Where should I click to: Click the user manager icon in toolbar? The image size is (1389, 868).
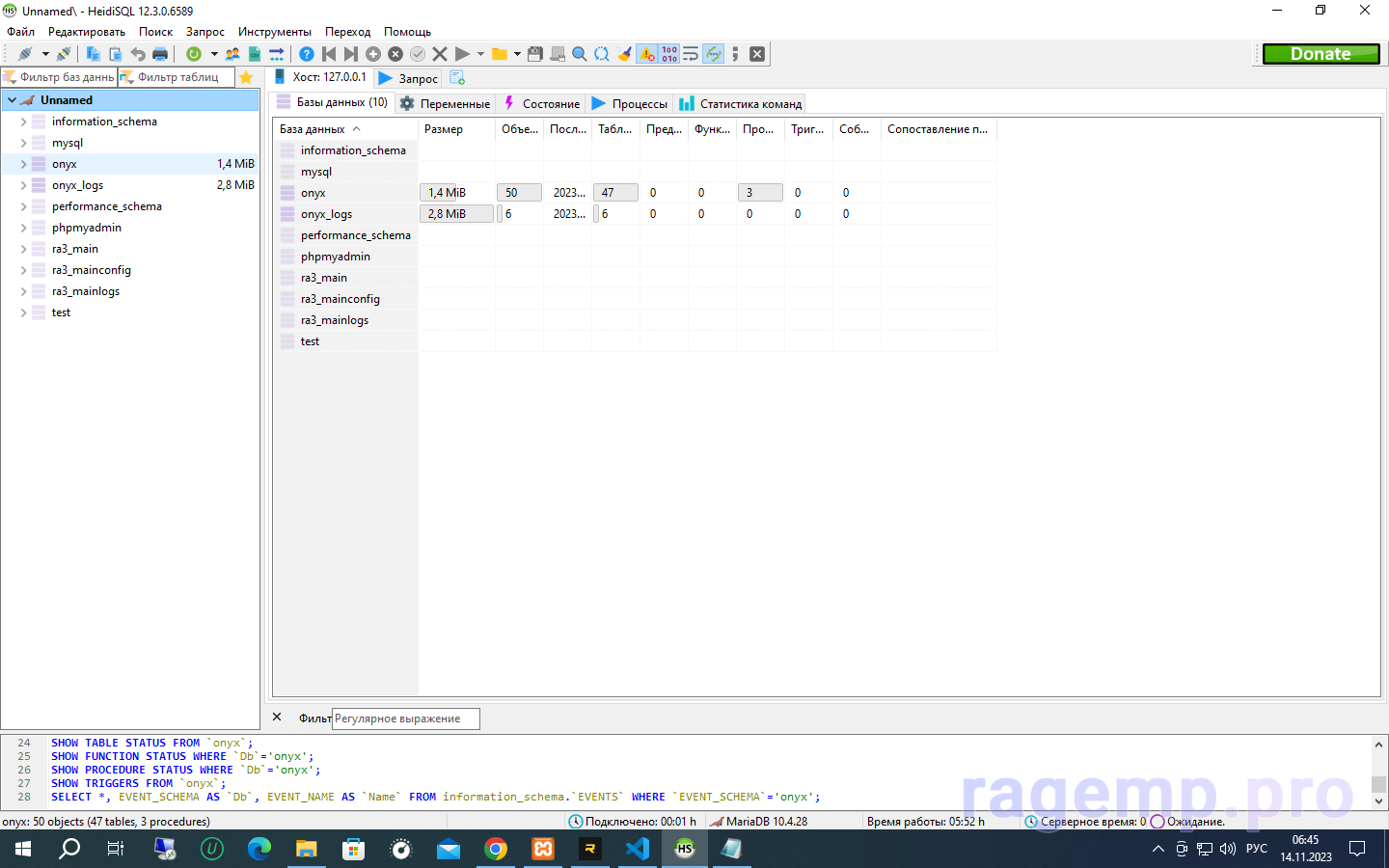coord(232,54)
